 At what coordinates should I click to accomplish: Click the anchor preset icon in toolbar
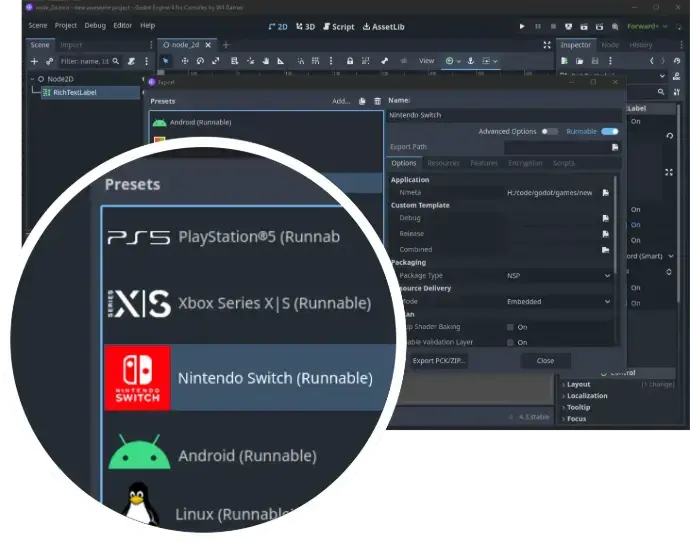pyautogui.click(x=470, y=61)
